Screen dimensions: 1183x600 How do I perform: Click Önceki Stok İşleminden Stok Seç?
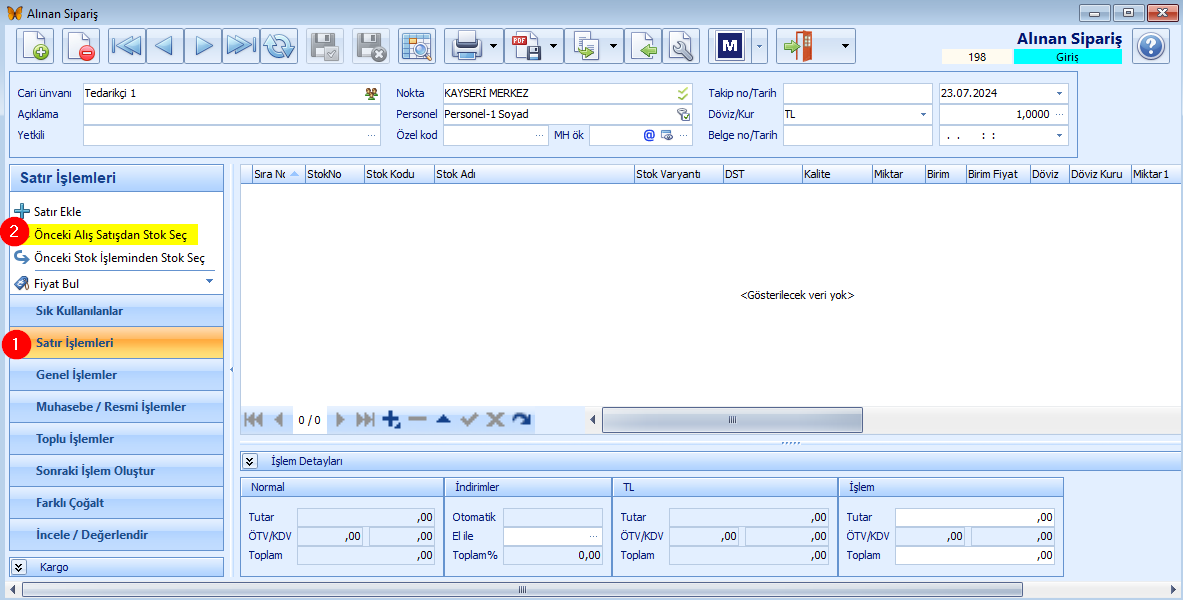pos(119,258)
